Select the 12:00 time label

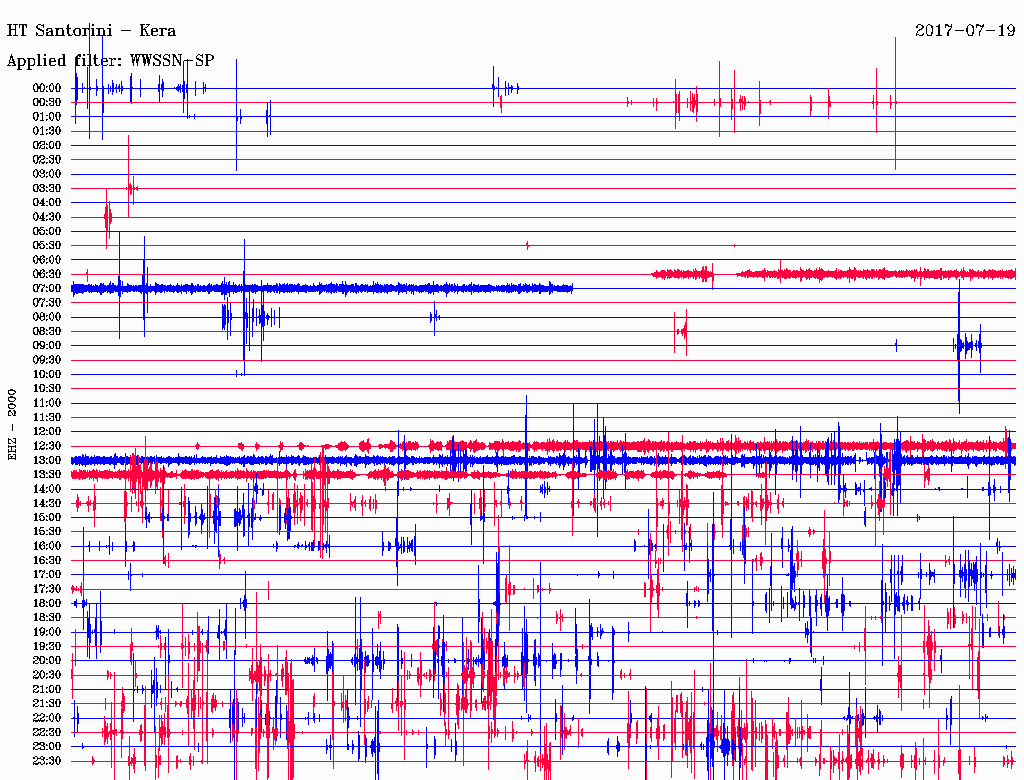(47, 431)
